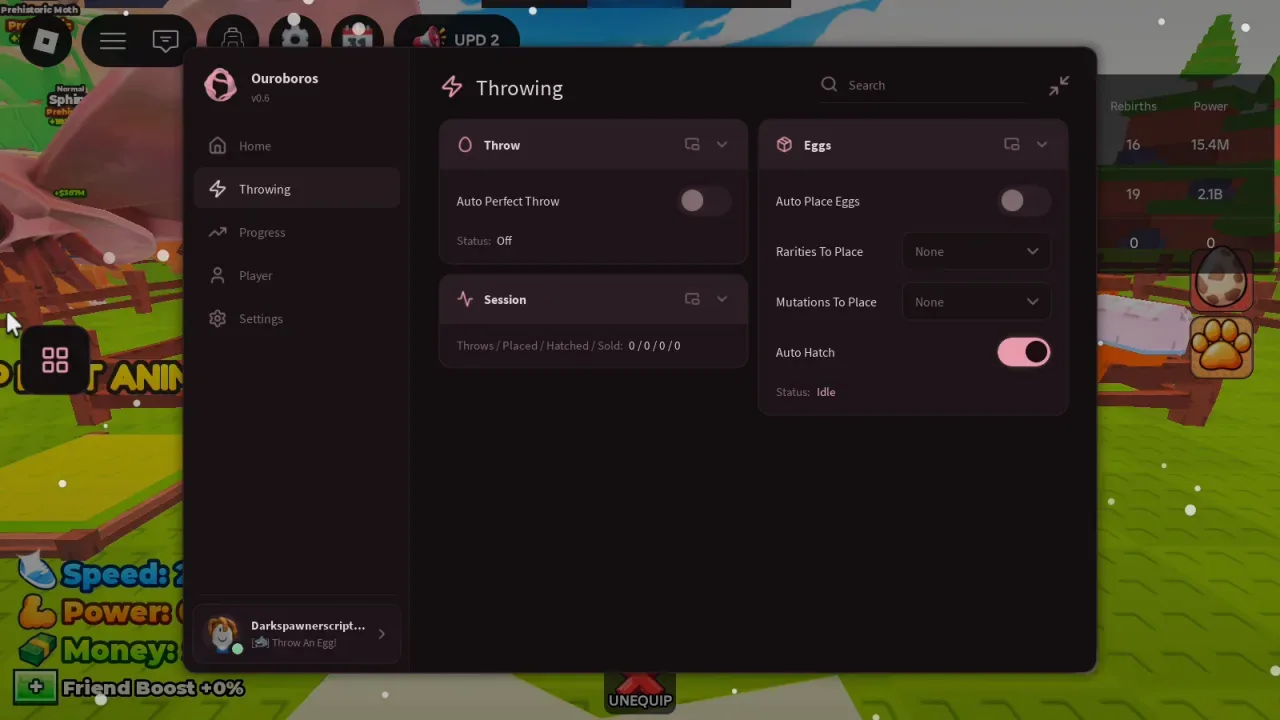Click the Session pulse icon
The width and height of the screenshot is (1280, 720).
[465, 299]
